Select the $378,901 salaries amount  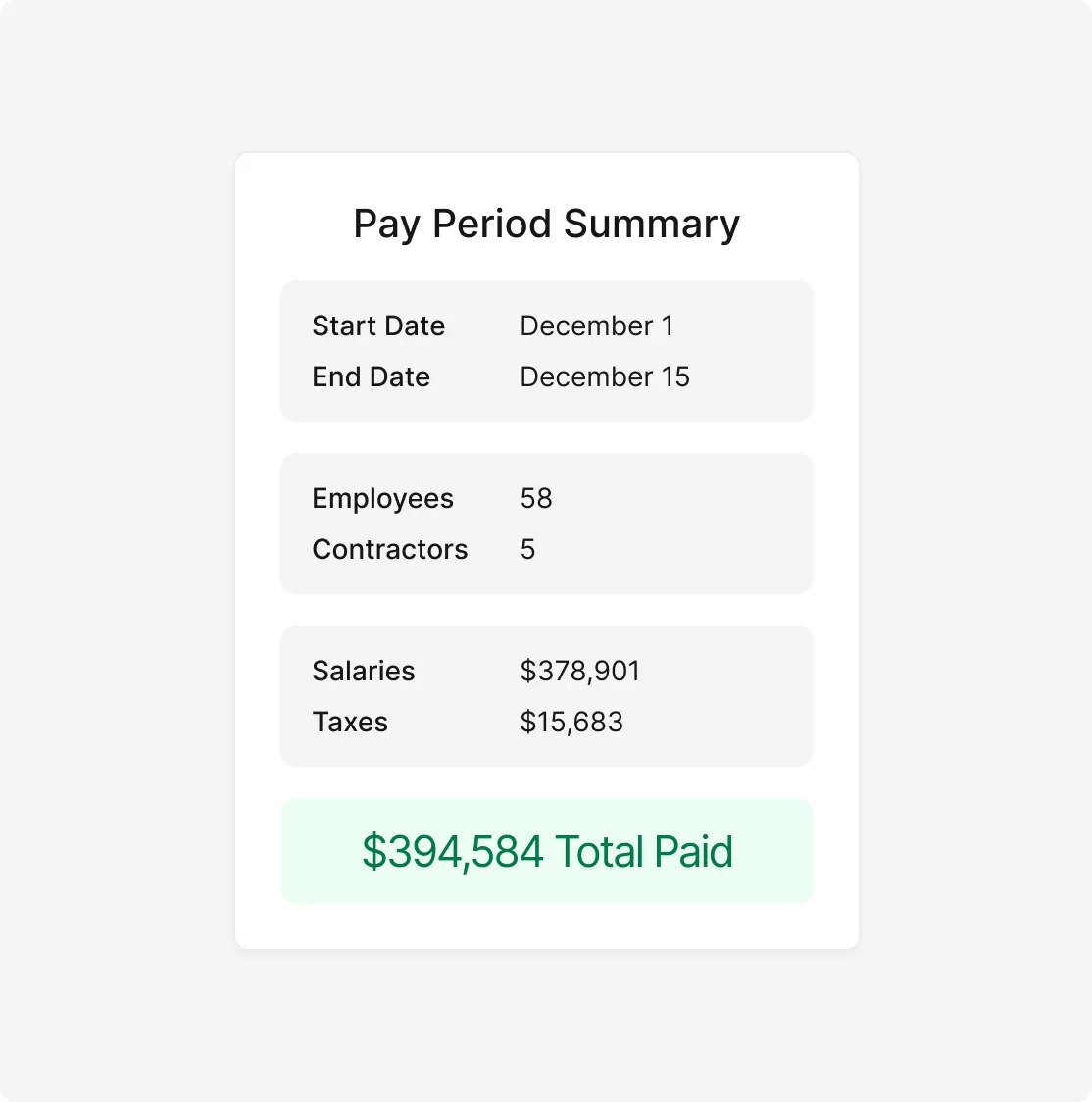coord(579,671)
